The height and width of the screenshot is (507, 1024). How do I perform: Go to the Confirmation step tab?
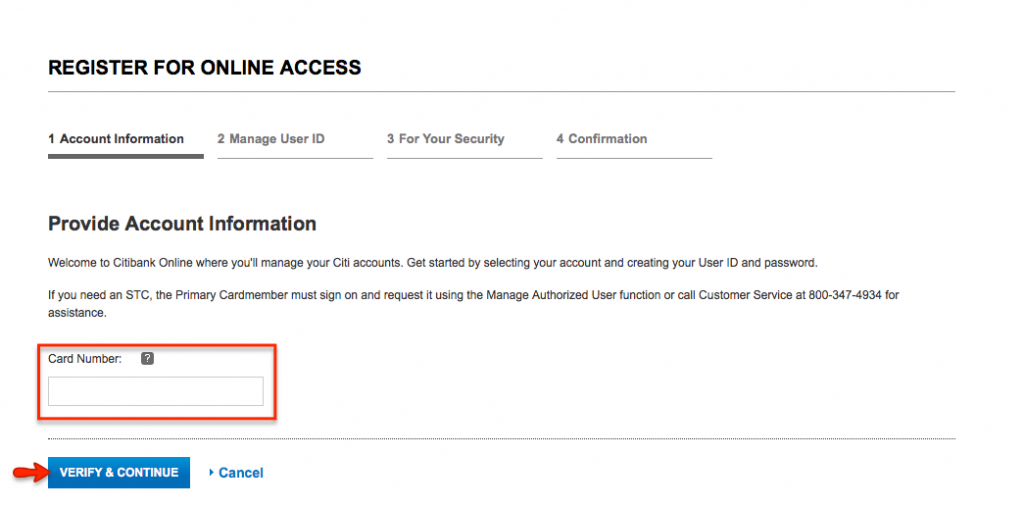[x=602, y=139]
